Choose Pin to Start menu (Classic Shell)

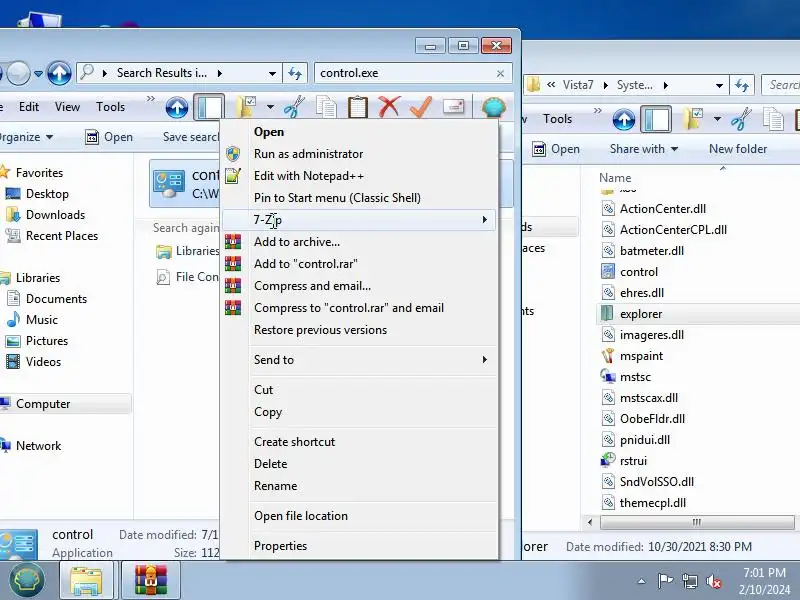359,197
